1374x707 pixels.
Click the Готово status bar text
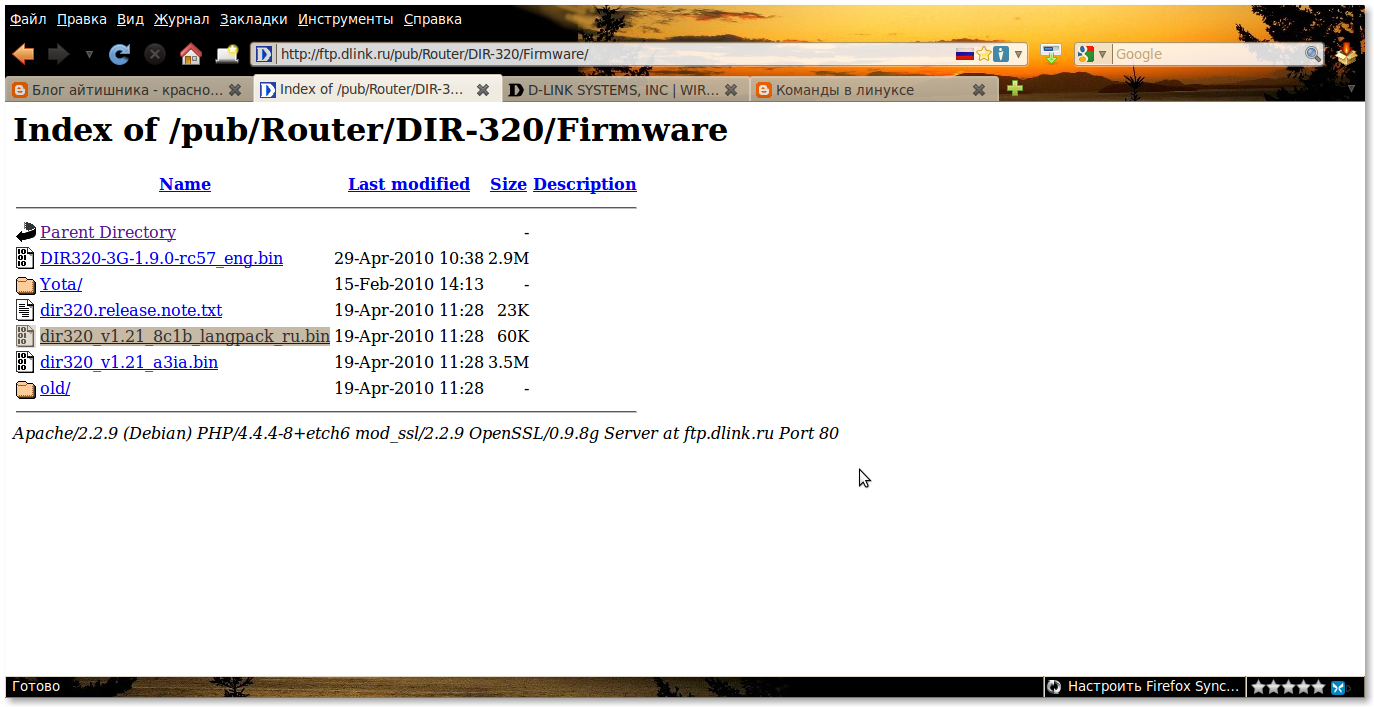click(36, 687)
